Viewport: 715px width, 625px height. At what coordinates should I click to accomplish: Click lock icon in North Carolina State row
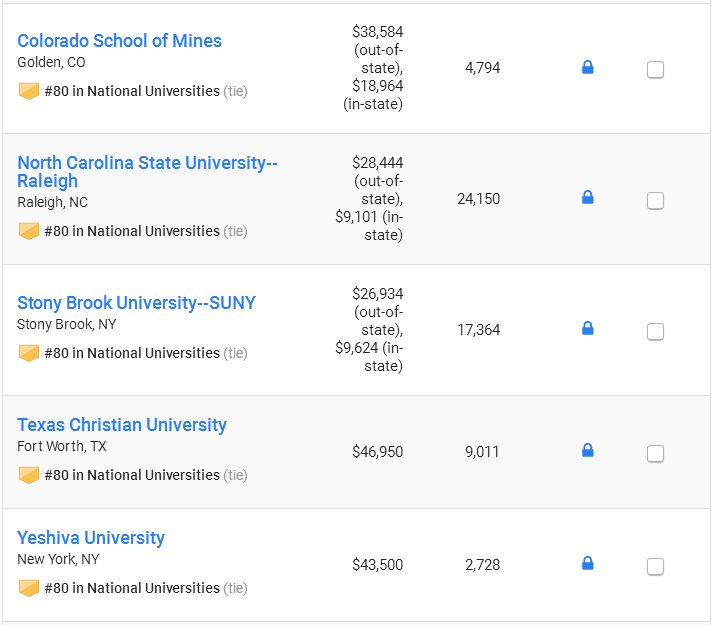588,197
